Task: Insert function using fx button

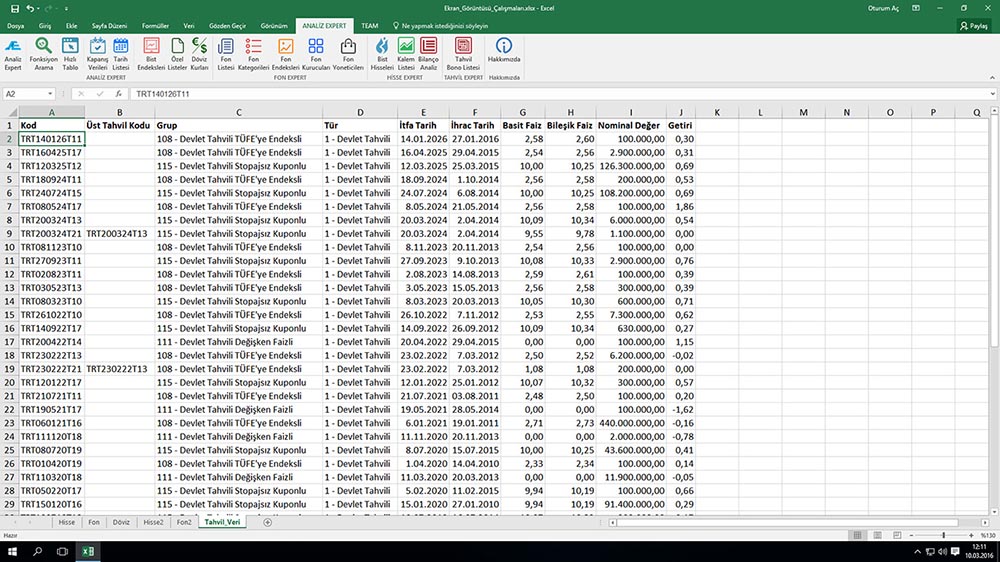Action: point(119,94)
